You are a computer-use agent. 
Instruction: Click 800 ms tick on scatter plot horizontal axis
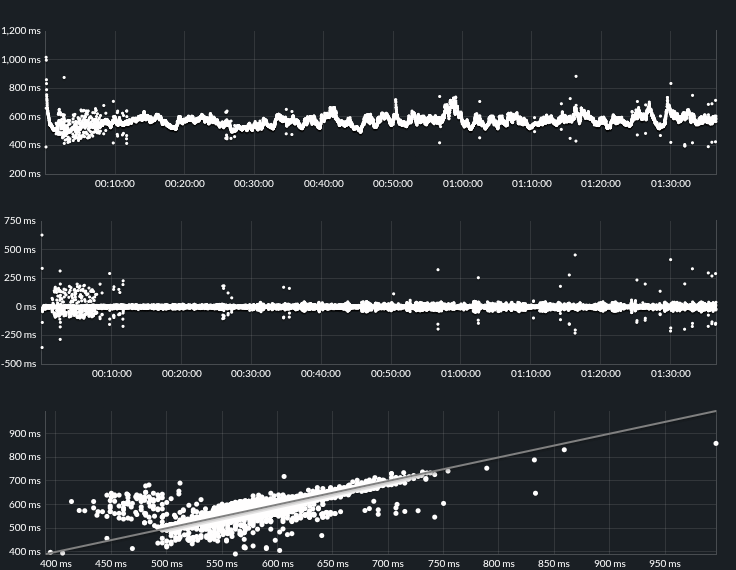498,563
